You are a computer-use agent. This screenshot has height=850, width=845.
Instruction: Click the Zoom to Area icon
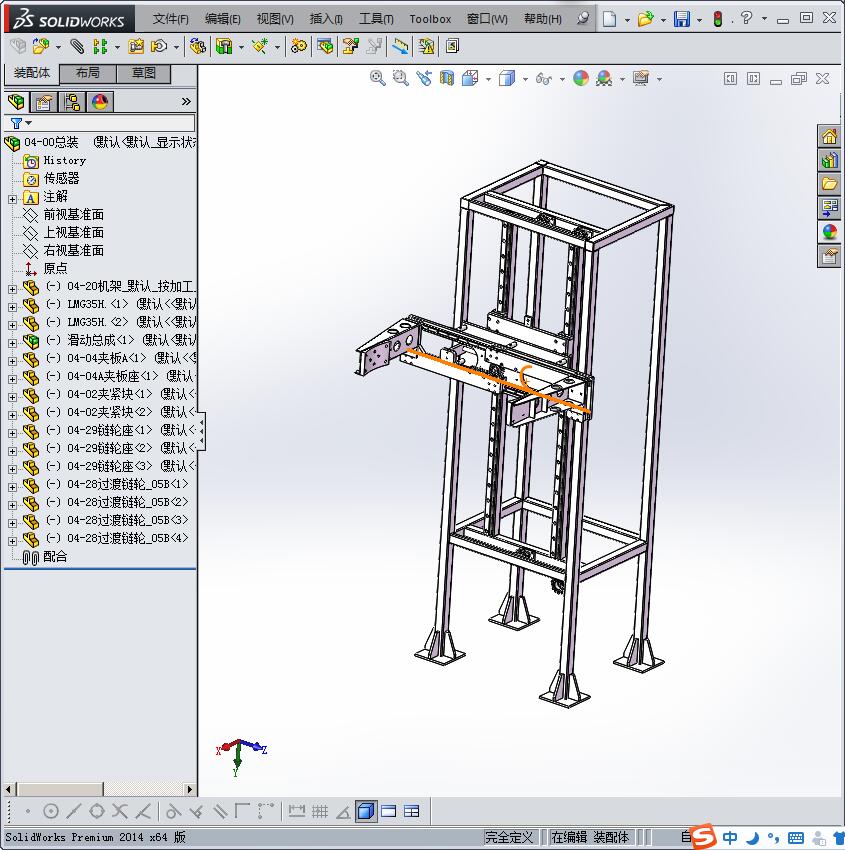pos(401,79)
